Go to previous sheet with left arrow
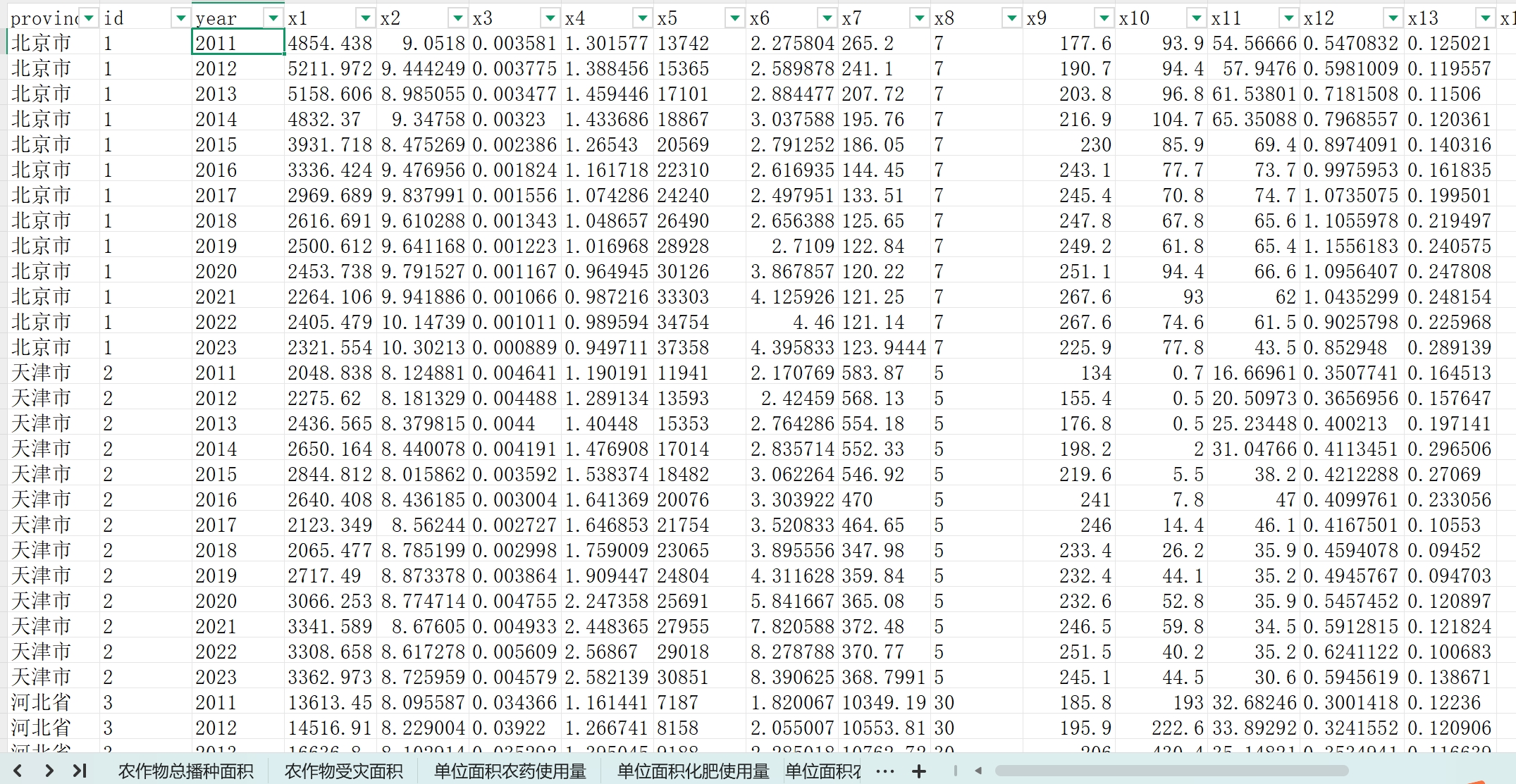 click(x=18, y=771)
